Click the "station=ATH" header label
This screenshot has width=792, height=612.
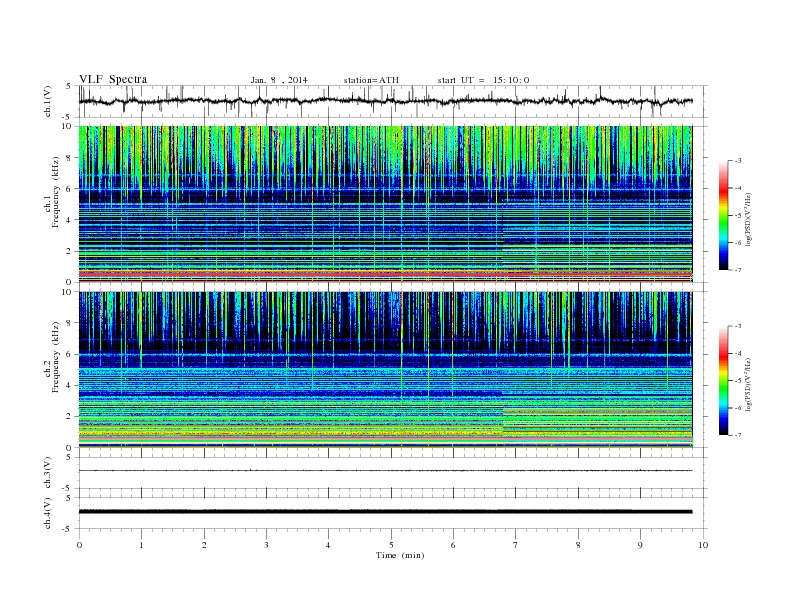coord(371,80)
